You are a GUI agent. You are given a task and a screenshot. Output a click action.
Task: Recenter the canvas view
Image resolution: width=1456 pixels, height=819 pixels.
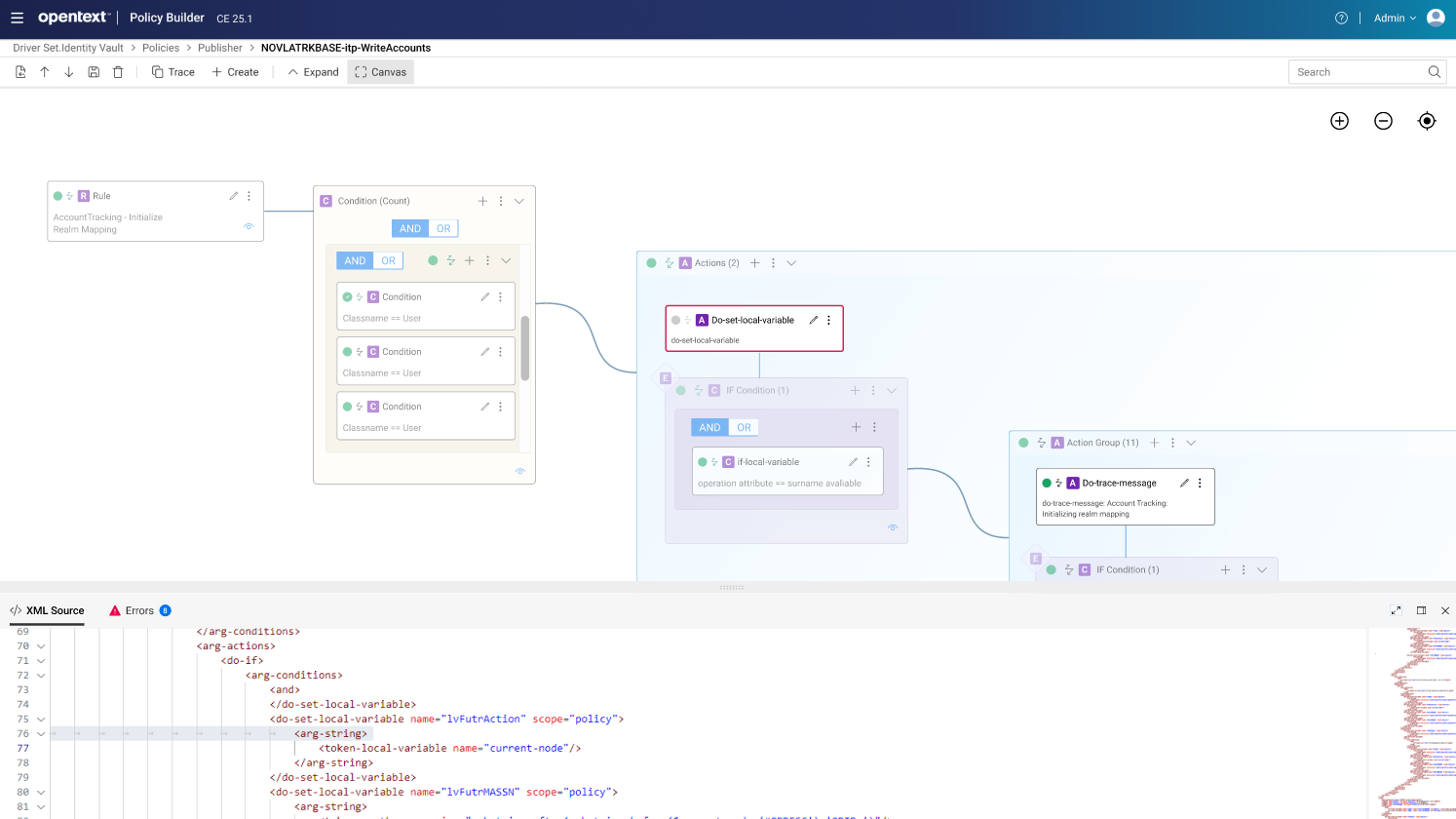(1427, 121)
